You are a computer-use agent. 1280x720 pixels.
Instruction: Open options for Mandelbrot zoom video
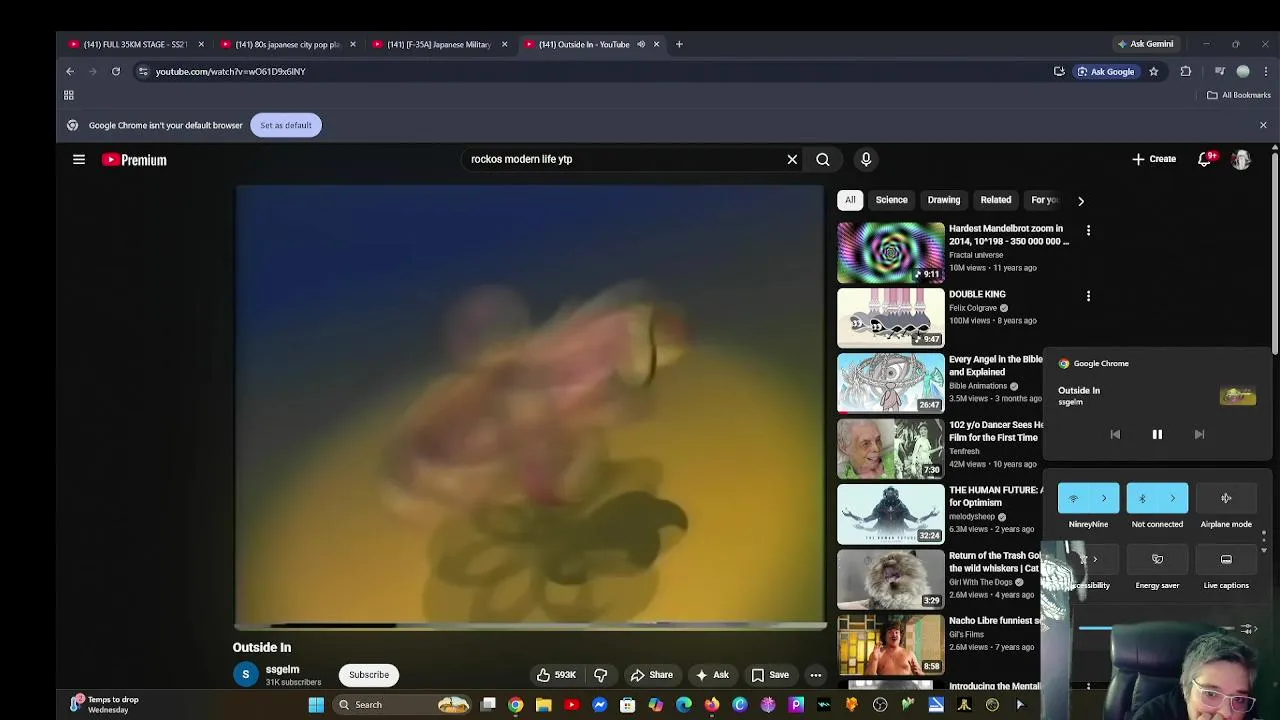click(x=1088, y=231)
